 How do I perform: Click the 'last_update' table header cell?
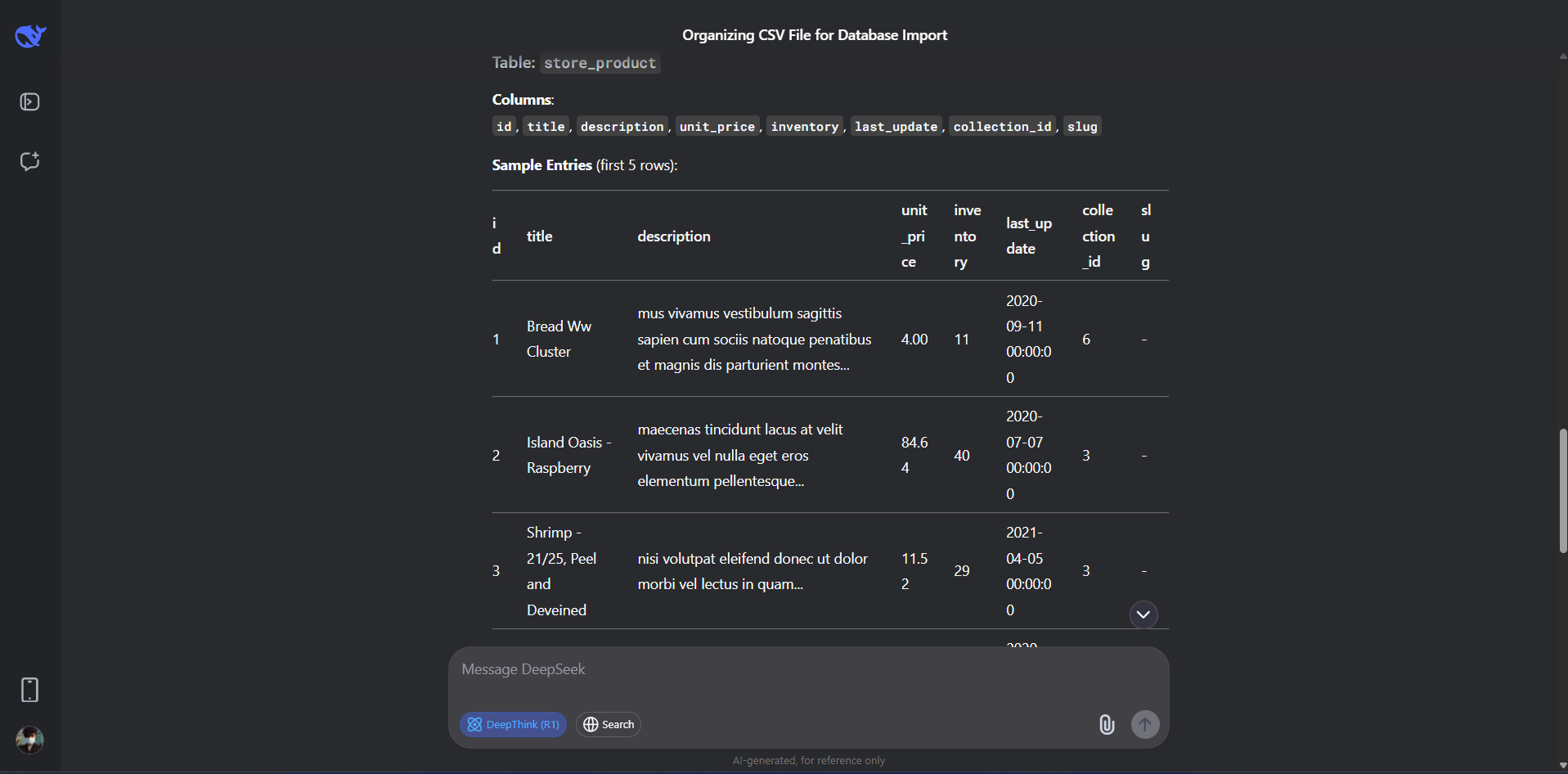point(1029,236)
